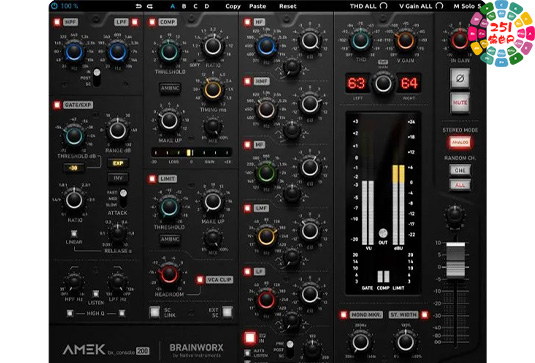Click the green MF frequency knob
The width and height of the screenshot is (535, 363).
click(266, 173)
